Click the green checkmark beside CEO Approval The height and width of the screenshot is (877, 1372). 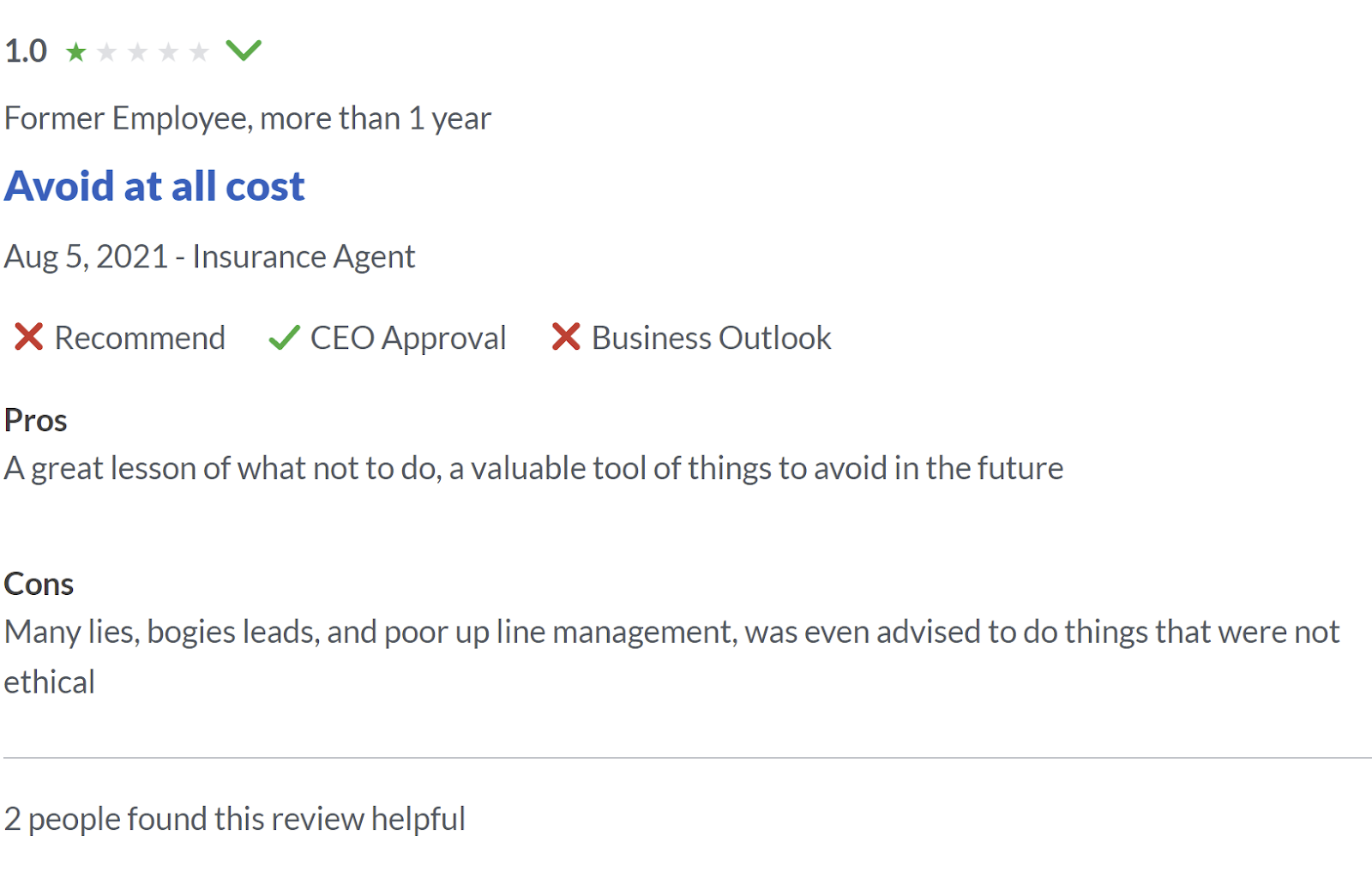click(284, 338)
